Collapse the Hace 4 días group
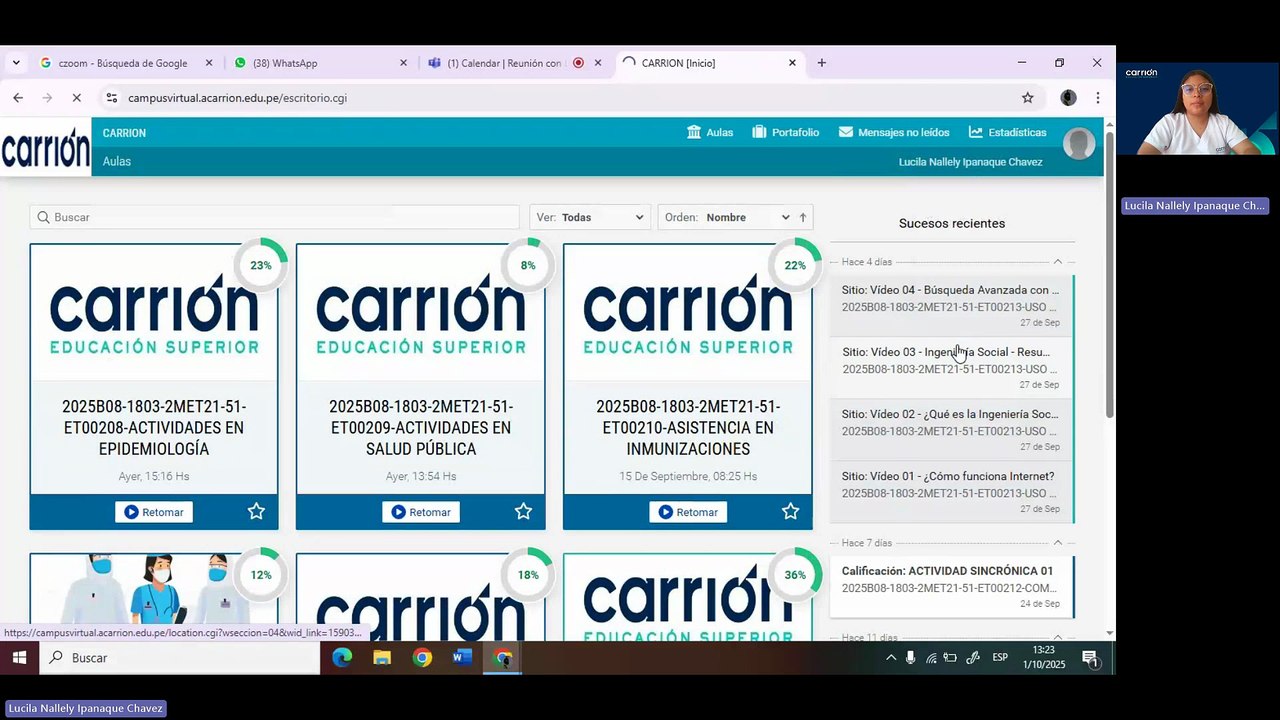 coord(1058,262)
